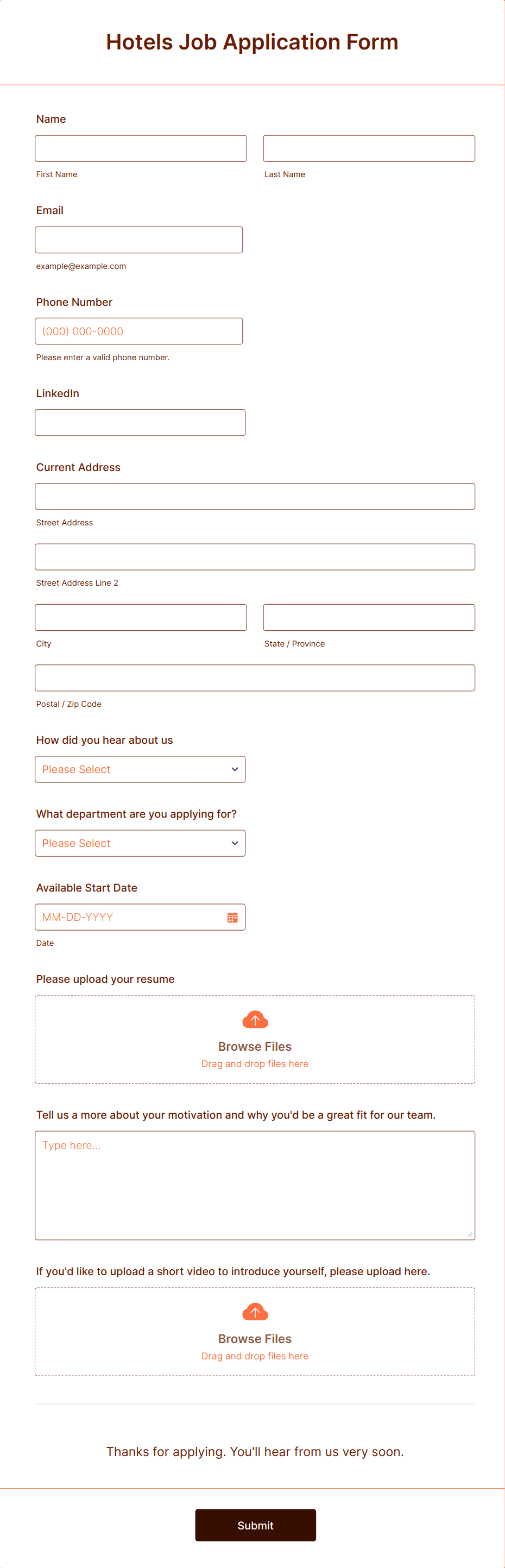505x1568 pixels.
Task: Click 'Drag and drop files here' for video
Action: pyautogui.click(x=255, y=1356)
